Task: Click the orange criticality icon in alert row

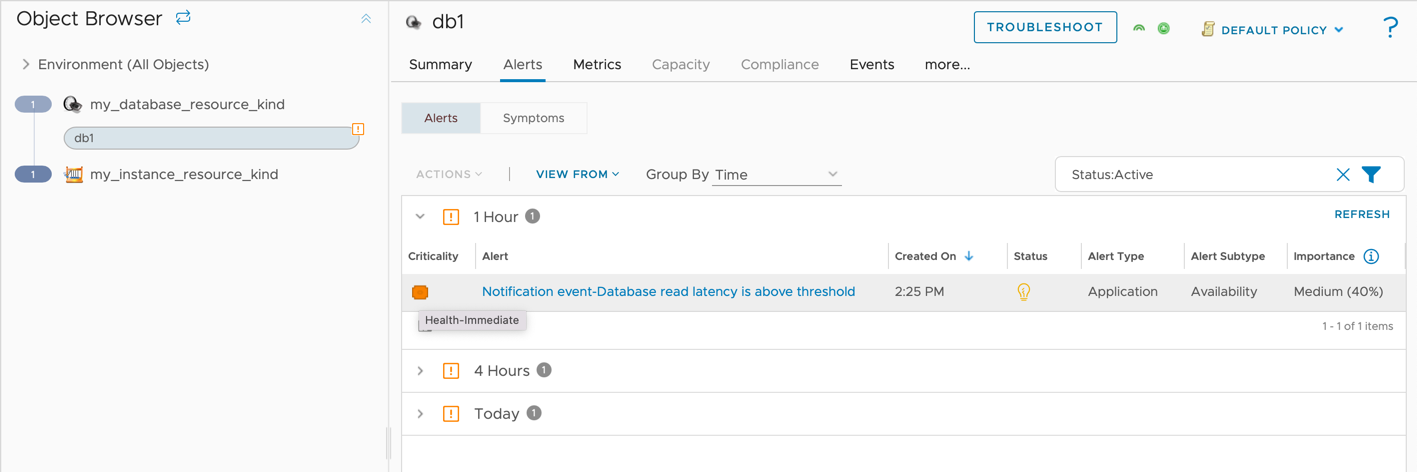Action: point(420,292)
